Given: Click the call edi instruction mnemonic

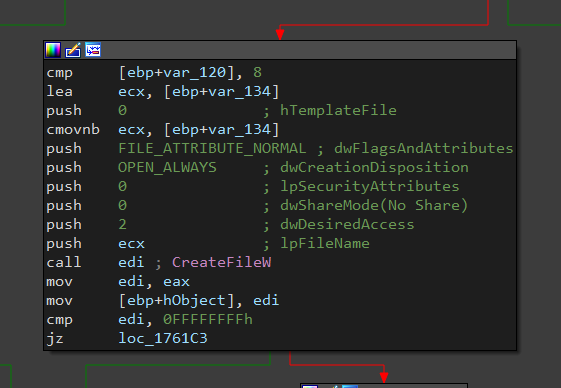Looking at the screenshot, I should click(64, 262).
